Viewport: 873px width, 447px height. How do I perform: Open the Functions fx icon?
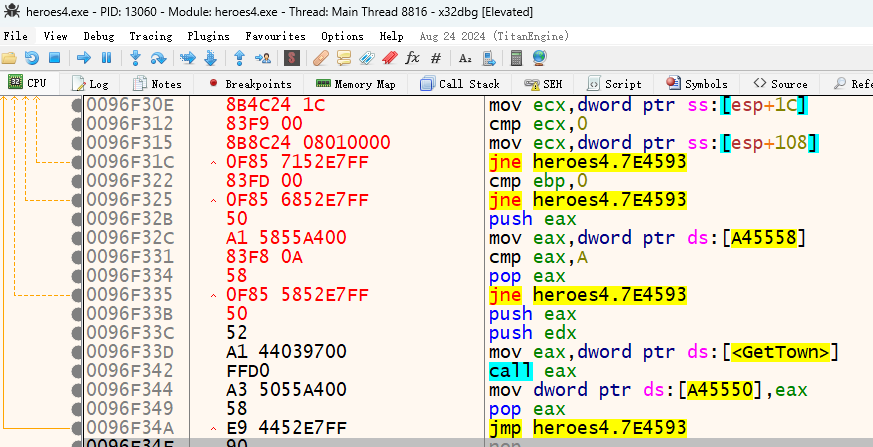(412, 57)
